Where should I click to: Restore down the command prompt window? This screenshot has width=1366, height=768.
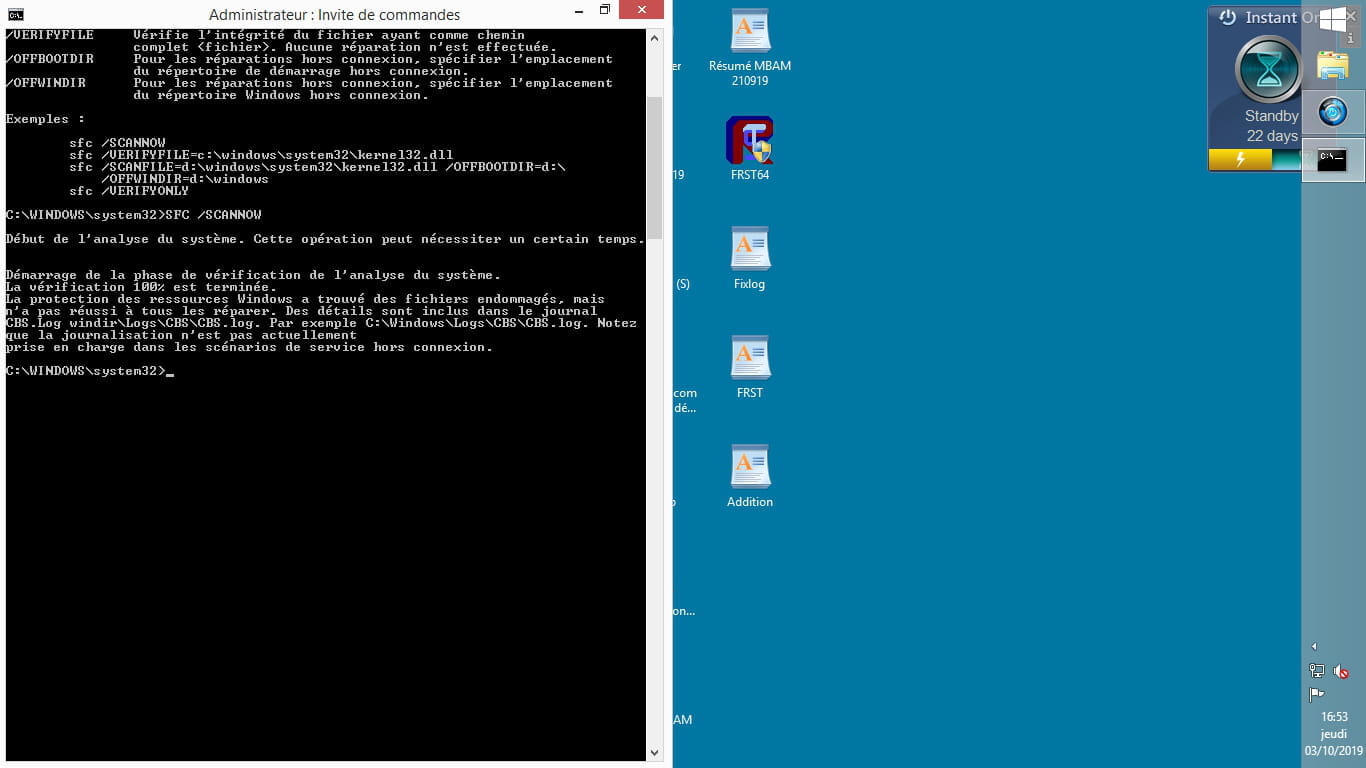pyautogui.click(x=605, y=11)
